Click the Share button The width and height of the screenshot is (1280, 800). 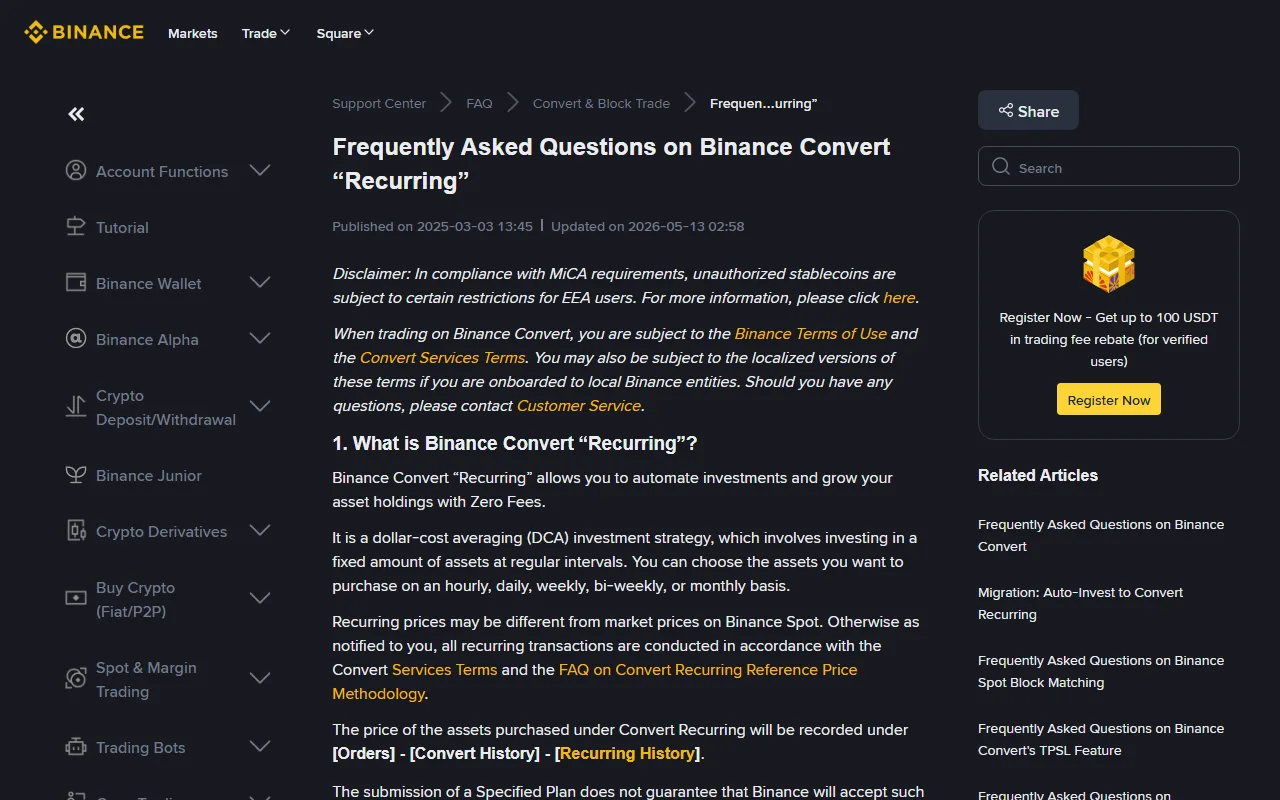pos(1028,111)
